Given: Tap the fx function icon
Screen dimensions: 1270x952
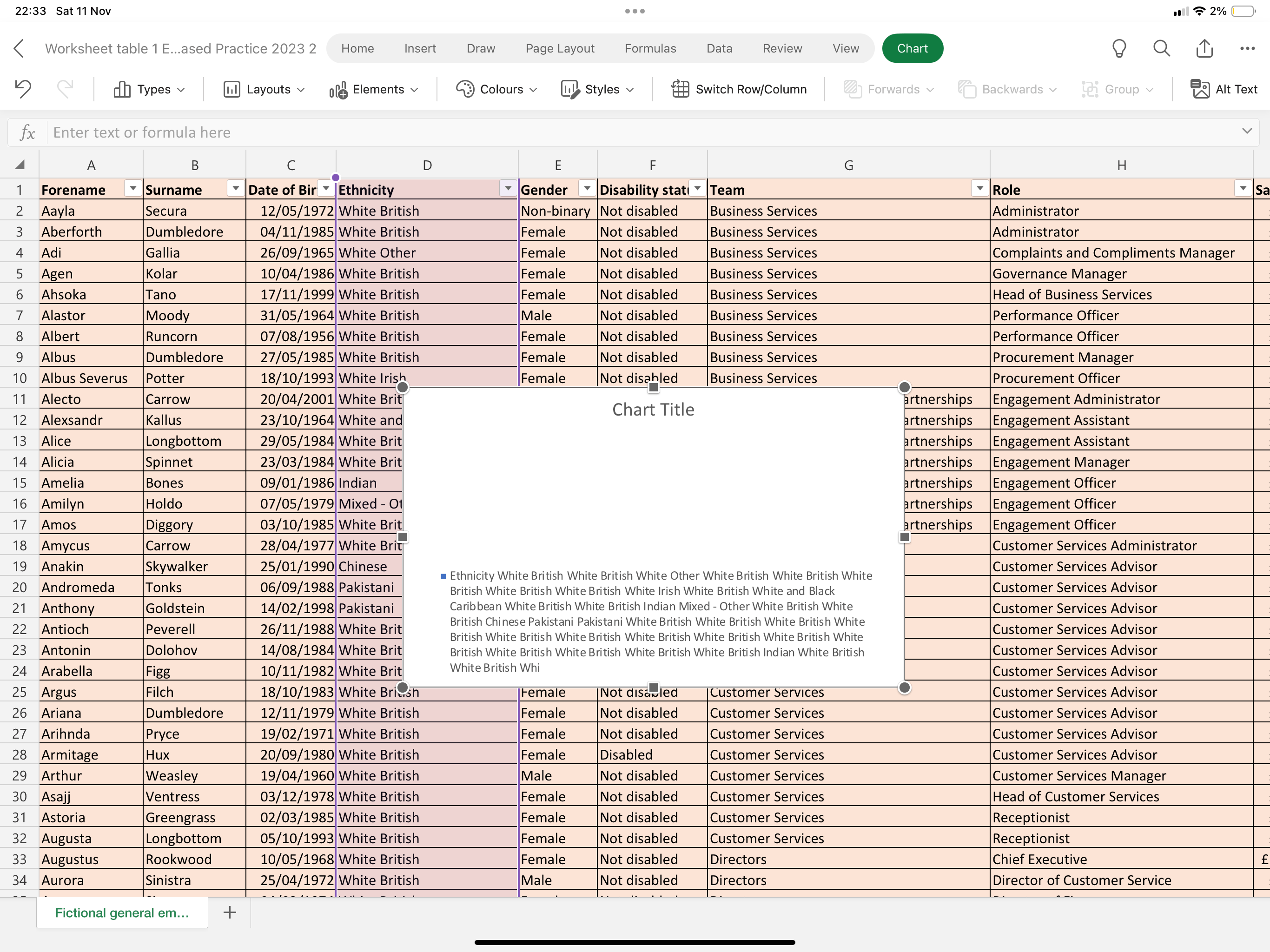Looking at the screenshot, I should [x=27, y=132].
